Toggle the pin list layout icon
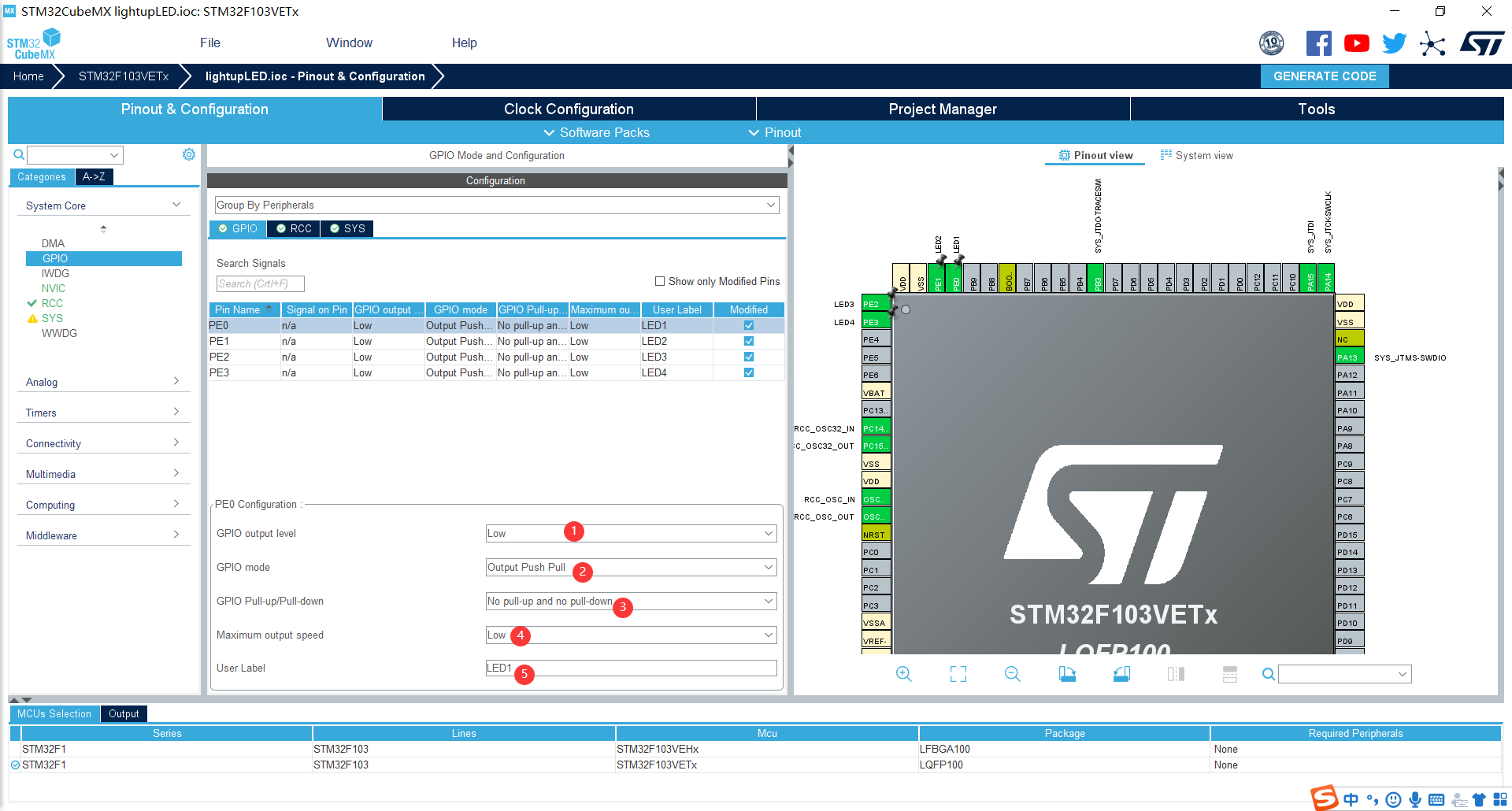Viewport: 1512px width, 811px height. pos(1230,674)
